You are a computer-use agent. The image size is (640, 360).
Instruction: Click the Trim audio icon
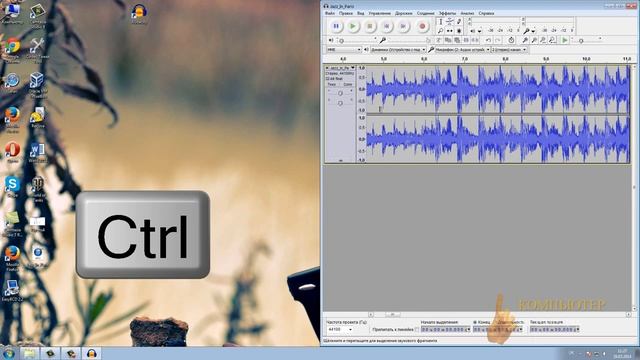(466, 40)
